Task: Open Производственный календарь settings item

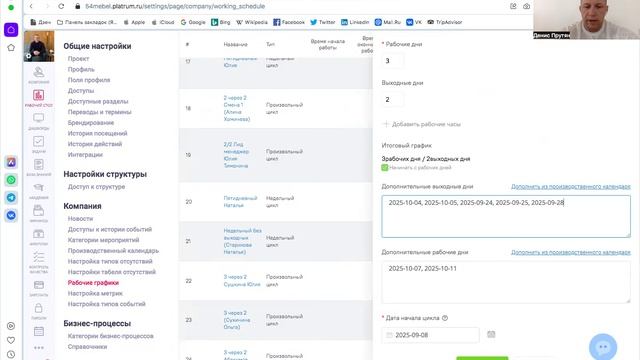Action: pos(113,251)
